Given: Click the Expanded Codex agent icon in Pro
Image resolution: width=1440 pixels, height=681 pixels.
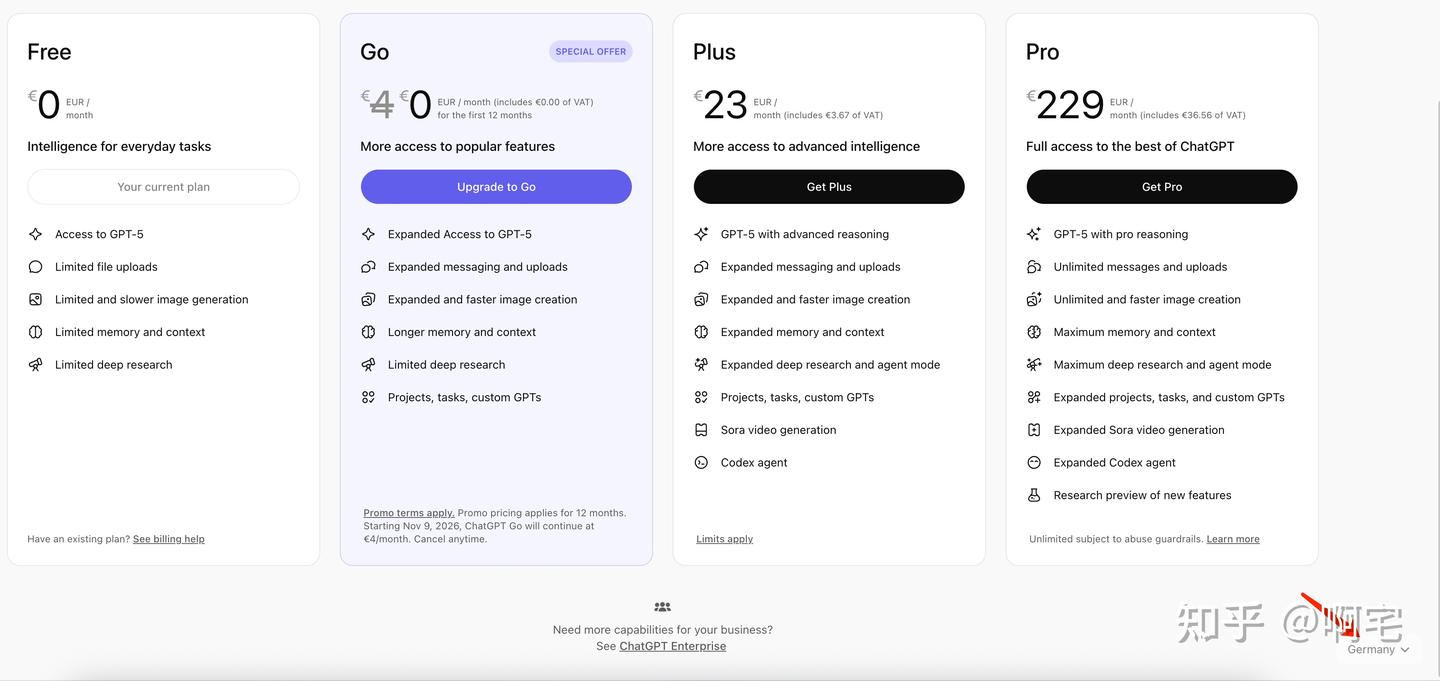Looking at the screenshot, I should 1034,463.
